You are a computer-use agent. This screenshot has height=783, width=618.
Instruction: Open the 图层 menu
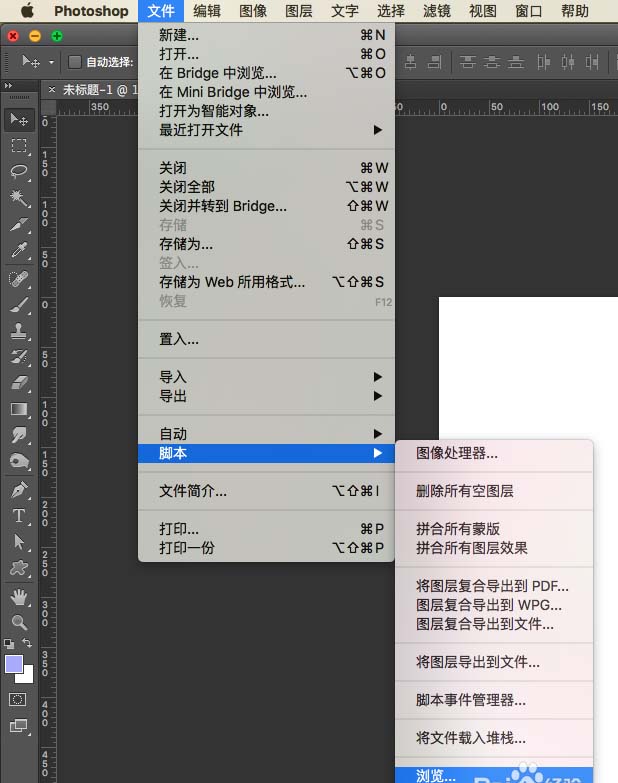pyautogui.click(x=299, y=11)
